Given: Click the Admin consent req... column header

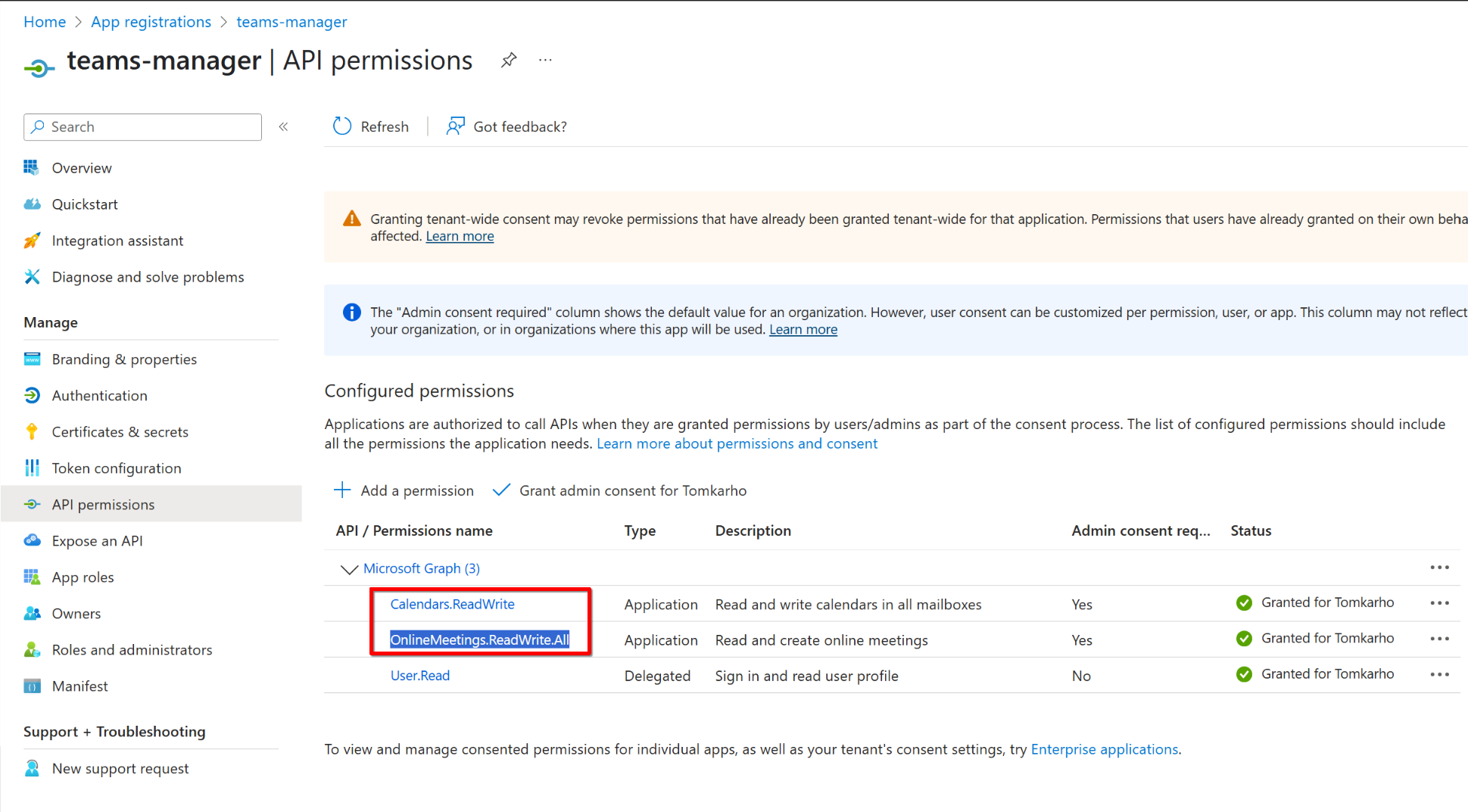Looking at the screenshot, I should pyautogui.click(x=1140, y=530).
